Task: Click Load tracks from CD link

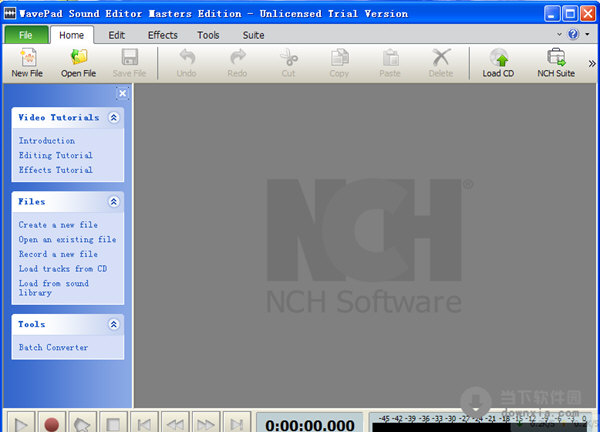Action: 63,269
